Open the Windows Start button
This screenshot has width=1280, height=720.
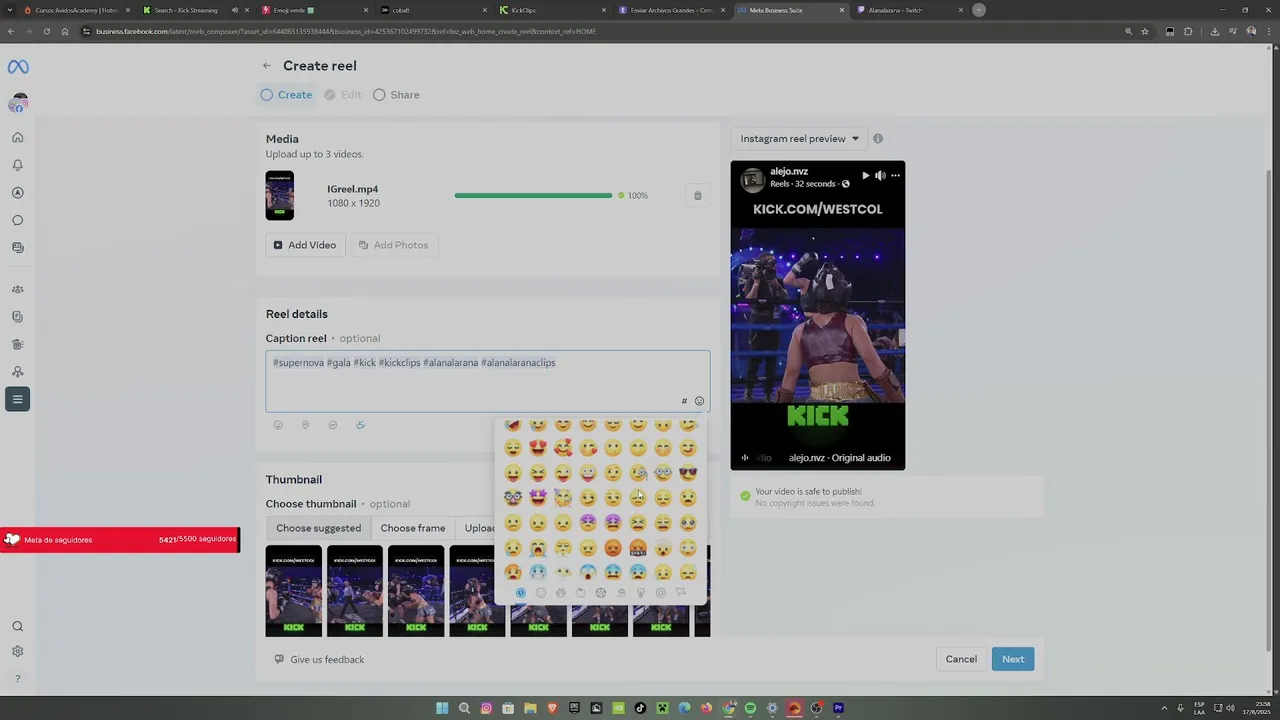click(x=442, y=708)
